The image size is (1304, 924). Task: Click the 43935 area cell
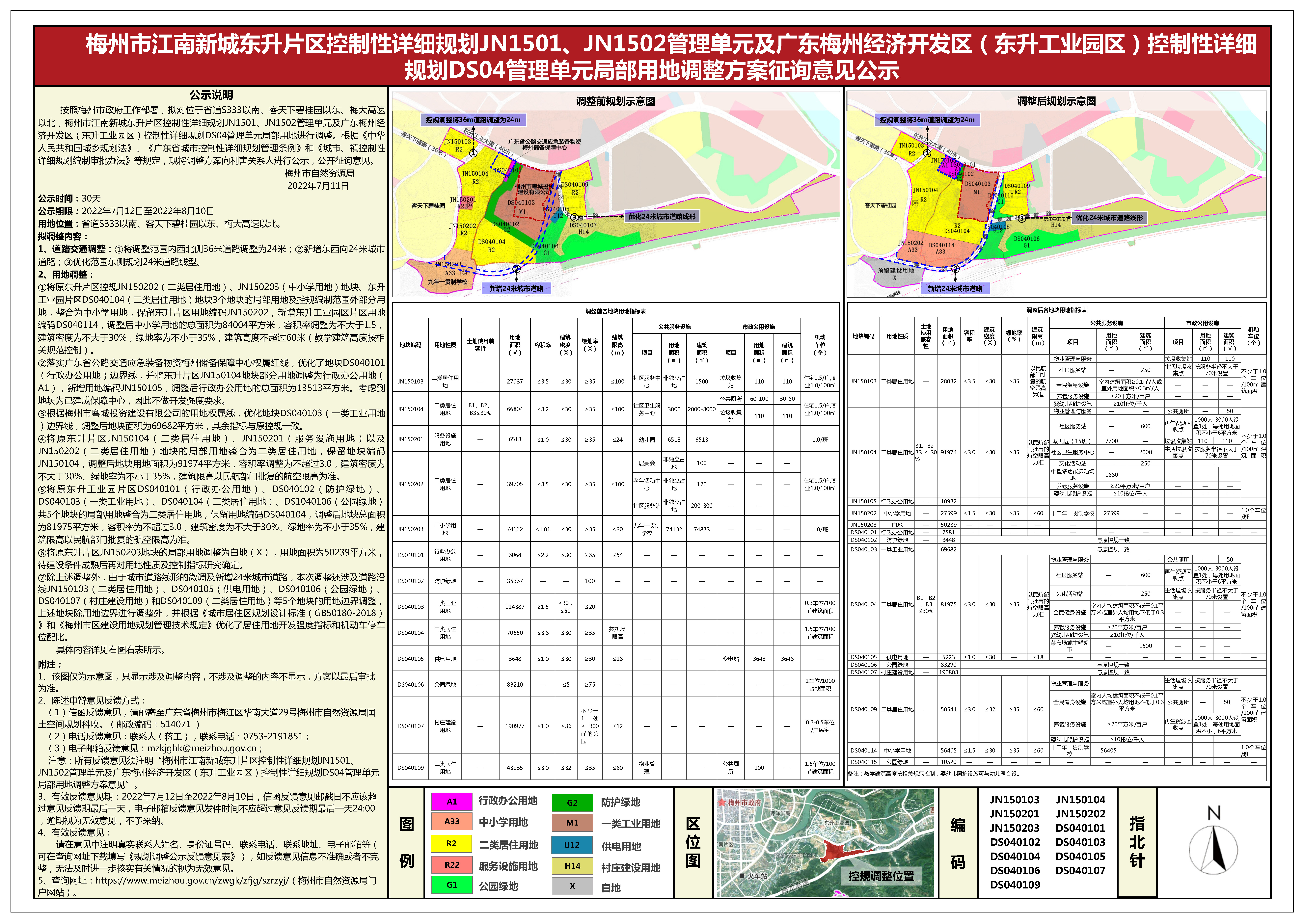pyautogui.click(x=514, y=768)
